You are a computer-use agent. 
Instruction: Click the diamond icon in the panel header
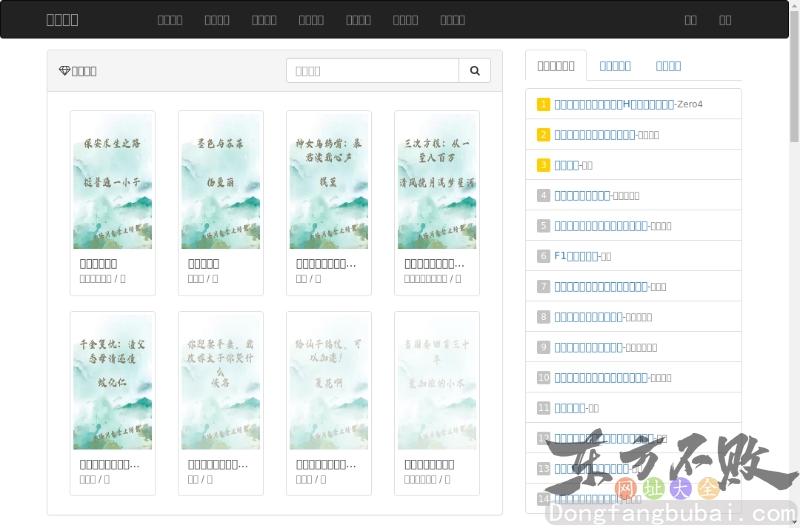65,71
